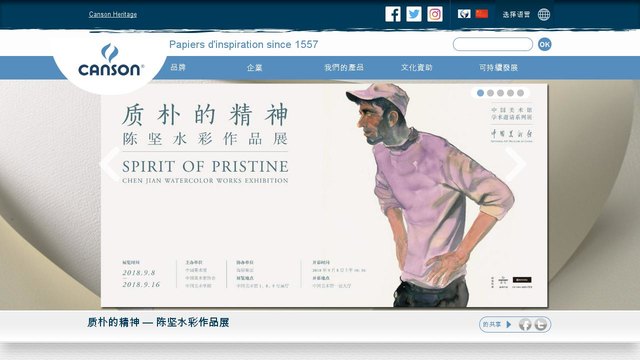
Task: Click the OK search button
Action: [x=544, y=44]
